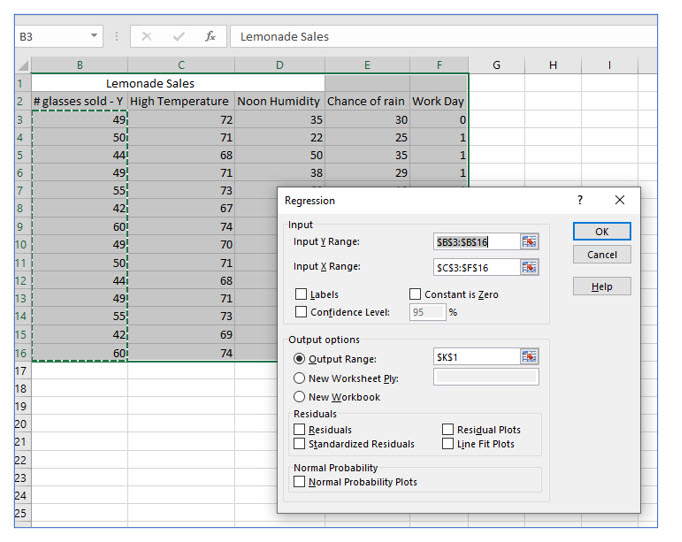
Task: Click the Help button
Action: [x=602, y=286]
